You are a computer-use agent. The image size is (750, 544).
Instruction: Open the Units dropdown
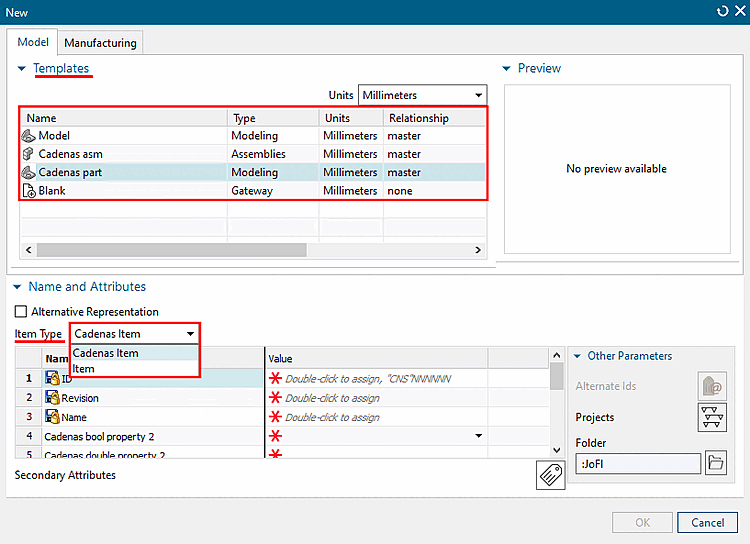click(421, 96)
